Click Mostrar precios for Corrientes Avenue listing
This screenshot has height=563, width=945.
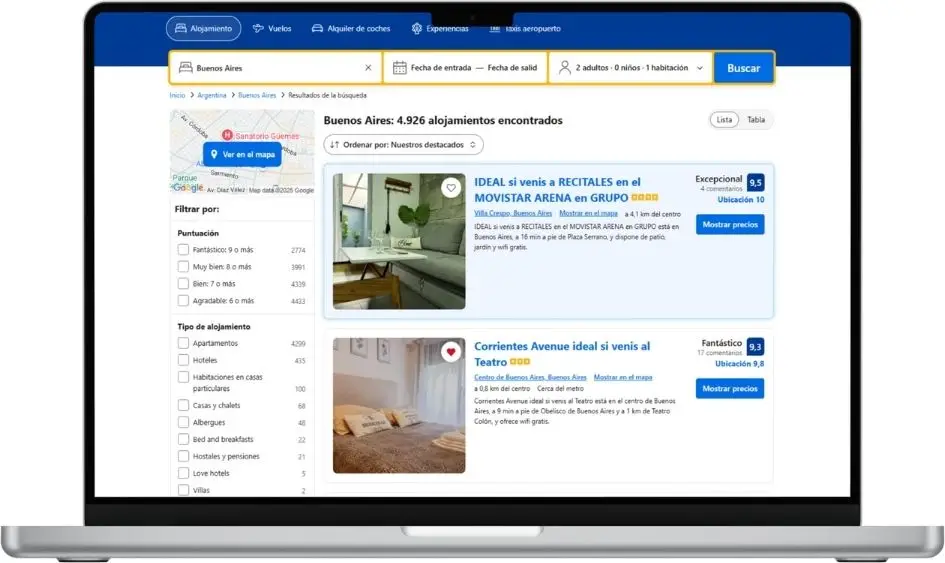[x=730, y=388]
